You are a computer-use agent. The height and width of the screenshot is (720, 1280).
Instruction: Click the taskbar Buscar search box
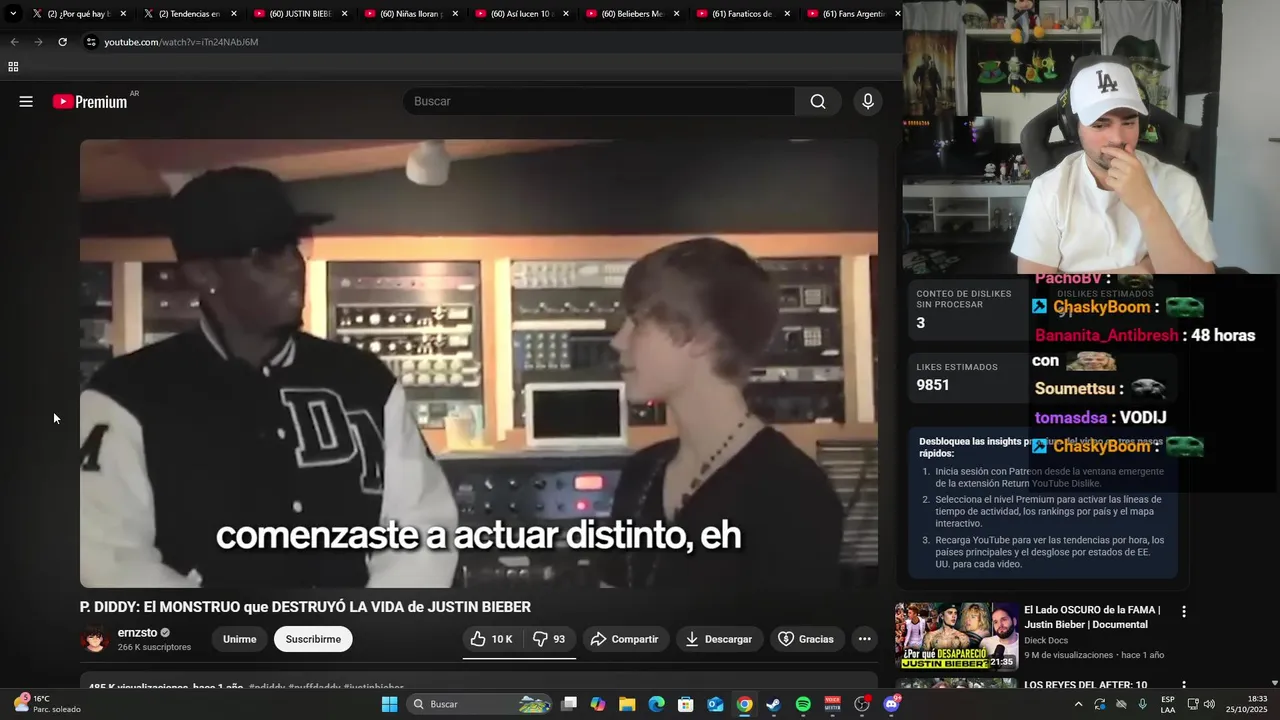480,704
